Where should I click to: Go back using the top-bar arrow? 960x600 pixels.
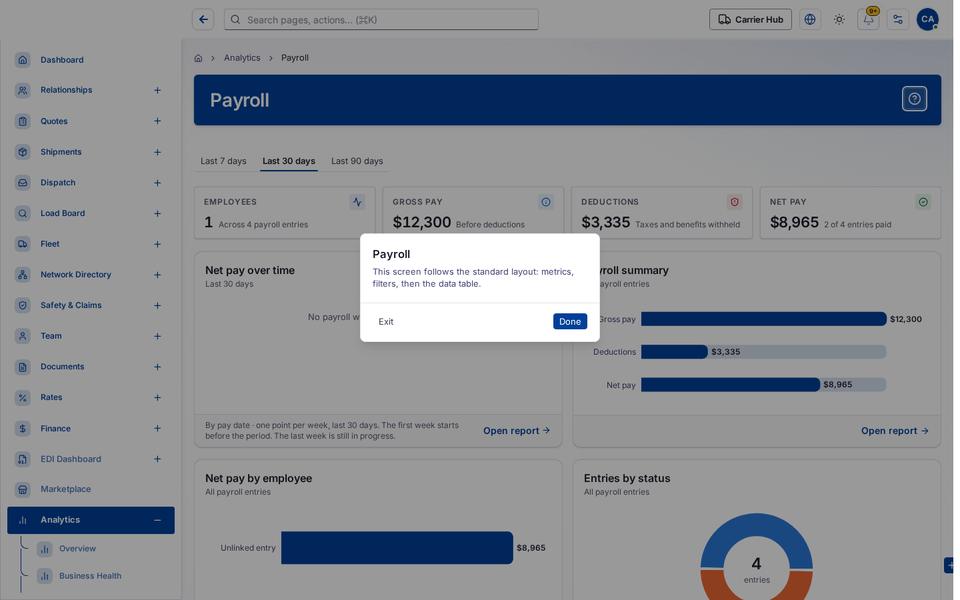[203, 20]
